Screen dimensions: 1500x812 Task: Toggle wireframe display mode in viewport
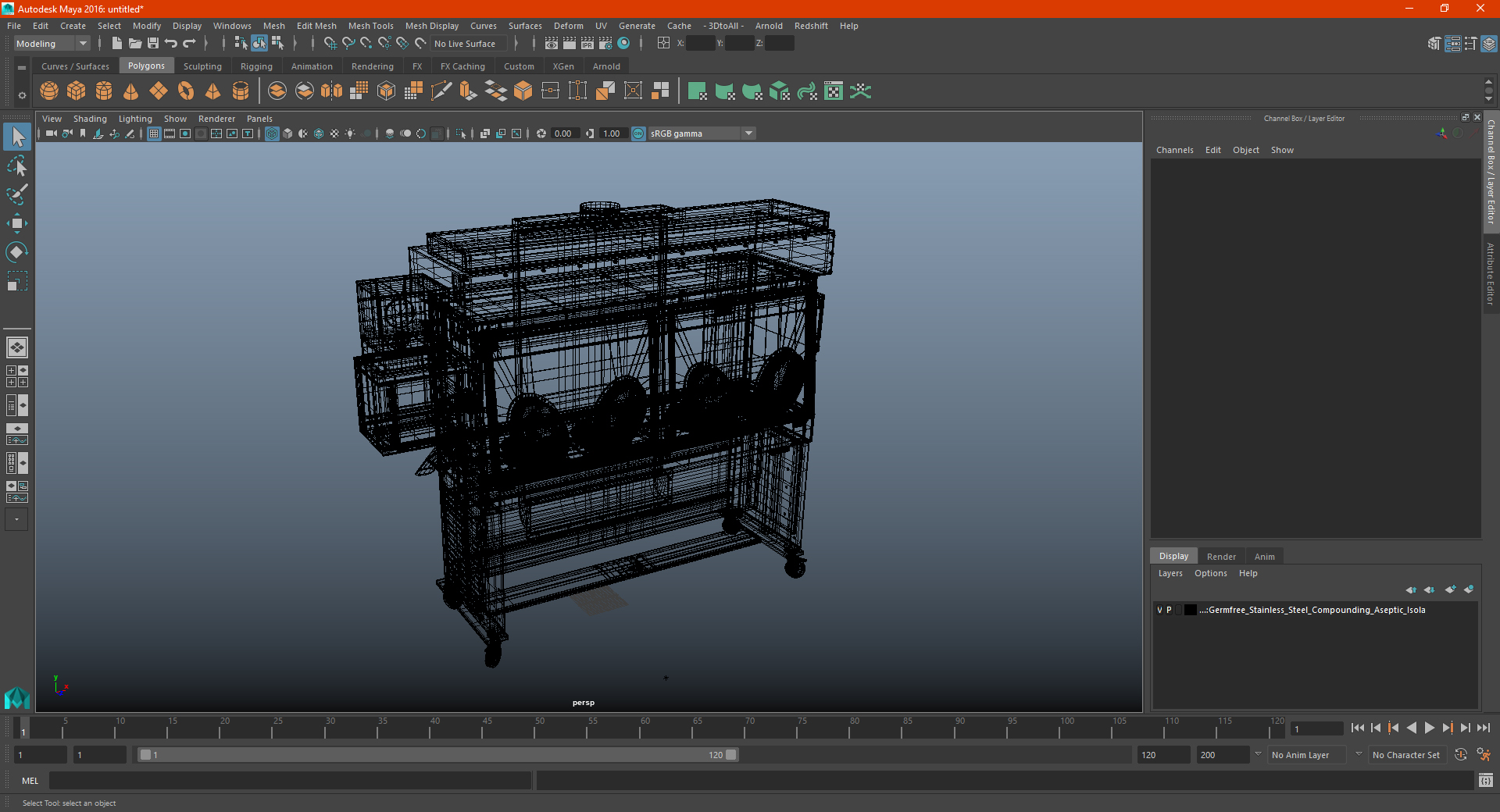[272, 134]
